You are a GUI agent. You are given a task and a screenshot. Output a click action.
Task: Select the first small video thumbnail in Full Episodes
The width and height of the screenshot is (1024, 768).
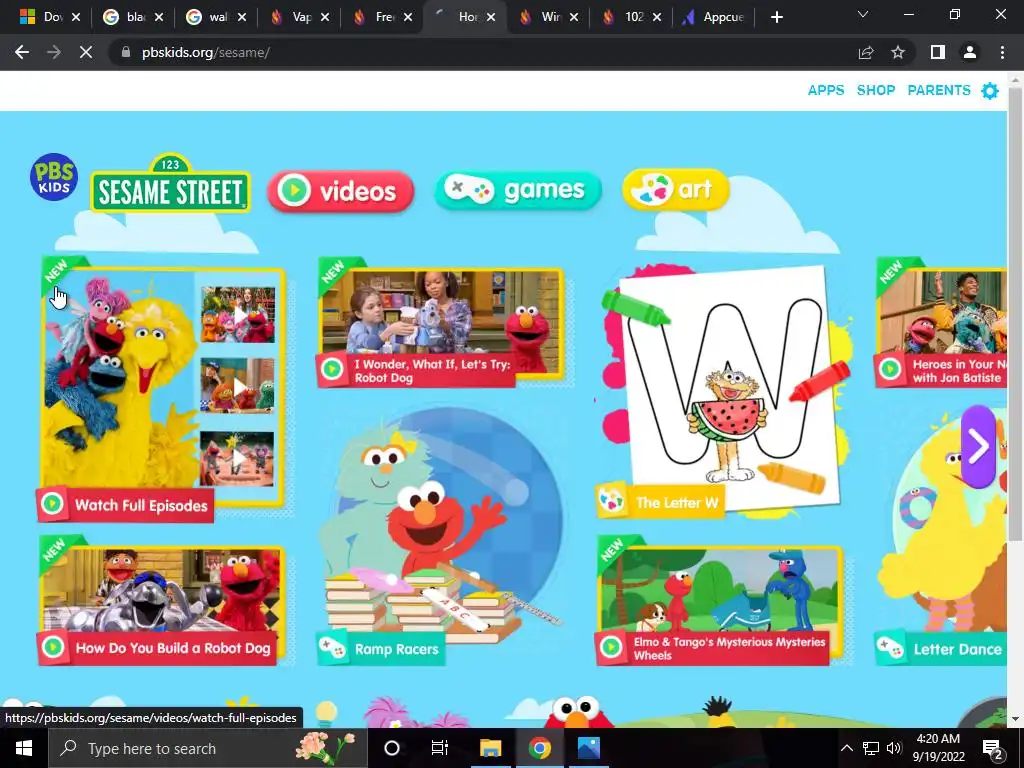pos(238,315)
